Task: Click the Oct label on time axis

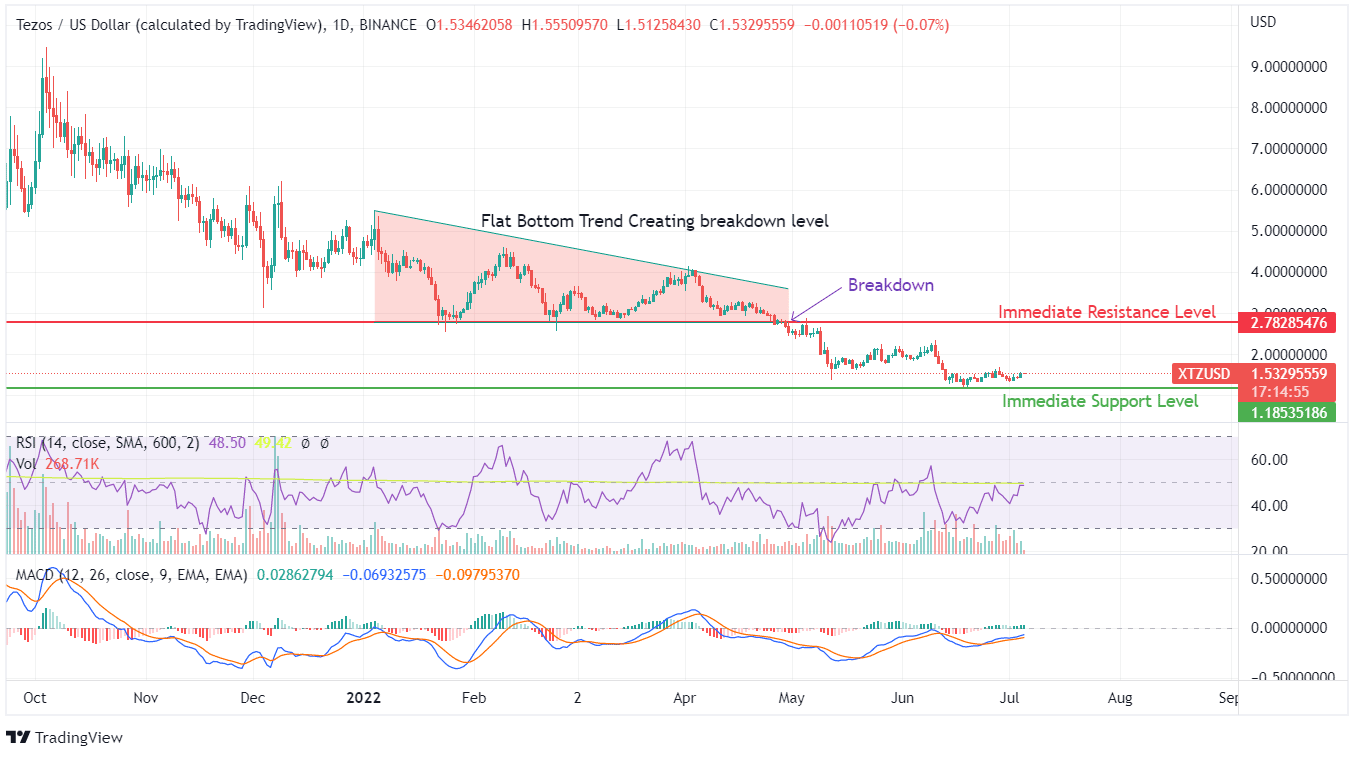Action: [x=34, y=698]
